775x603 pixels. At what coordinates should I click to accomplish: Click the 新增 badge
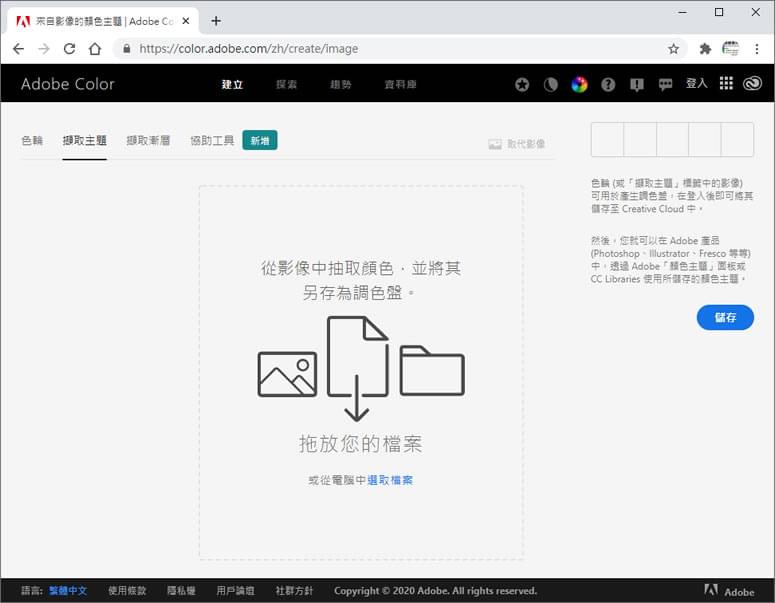pyautogui.click(x=260, y=140)
